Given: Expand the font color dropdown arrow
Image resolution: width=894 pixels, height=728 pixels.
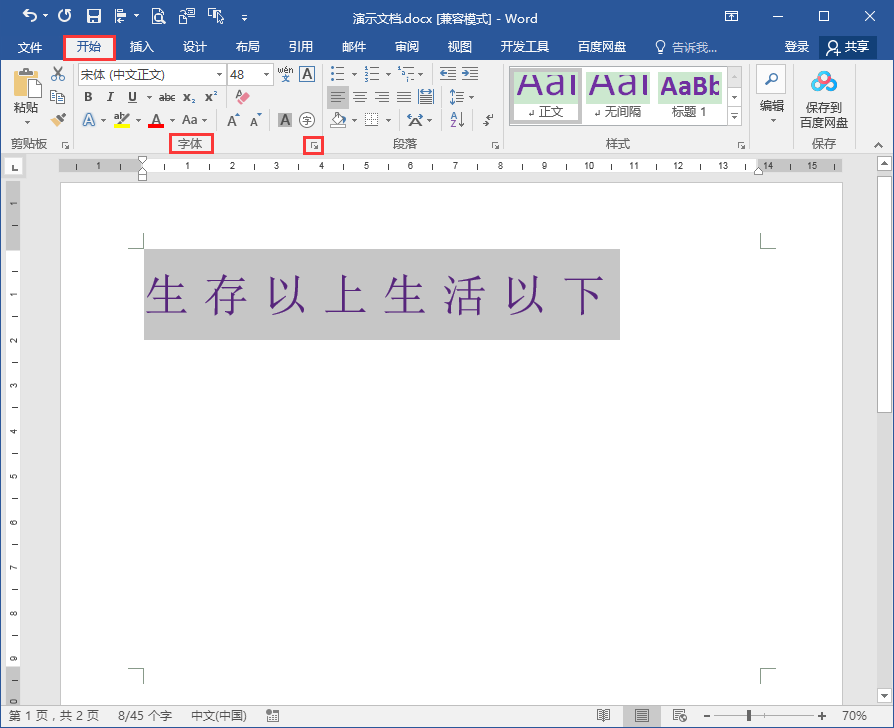Looking at the screenshot, I should click(x=171, y=120).
